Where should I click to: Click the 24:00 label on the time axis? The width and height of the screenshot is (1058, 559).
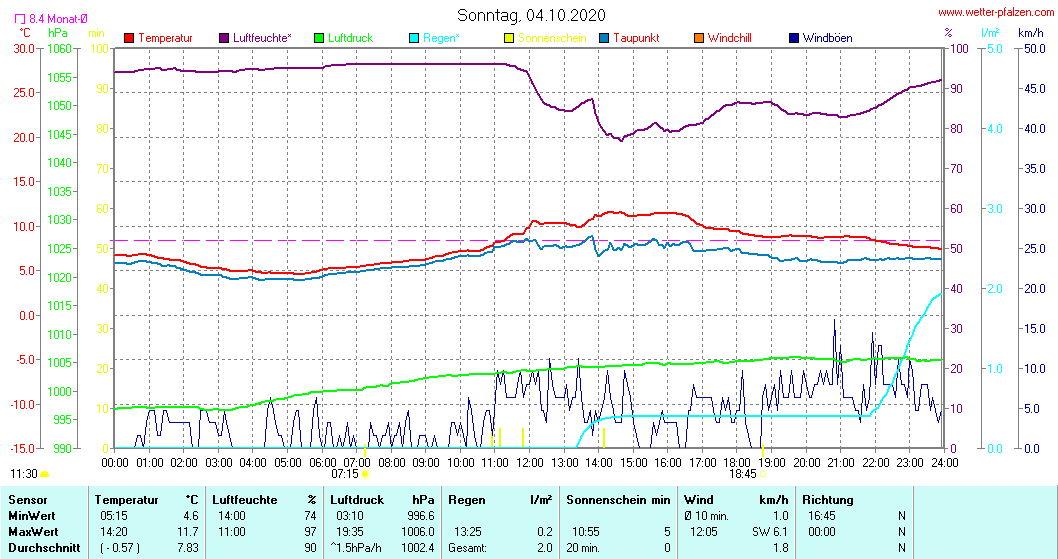[944, 462]
